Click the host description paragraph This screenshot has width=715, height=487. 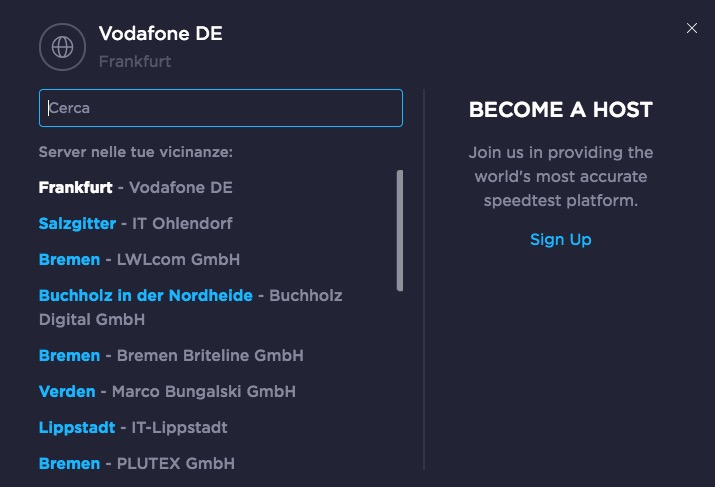coord(560,176)
